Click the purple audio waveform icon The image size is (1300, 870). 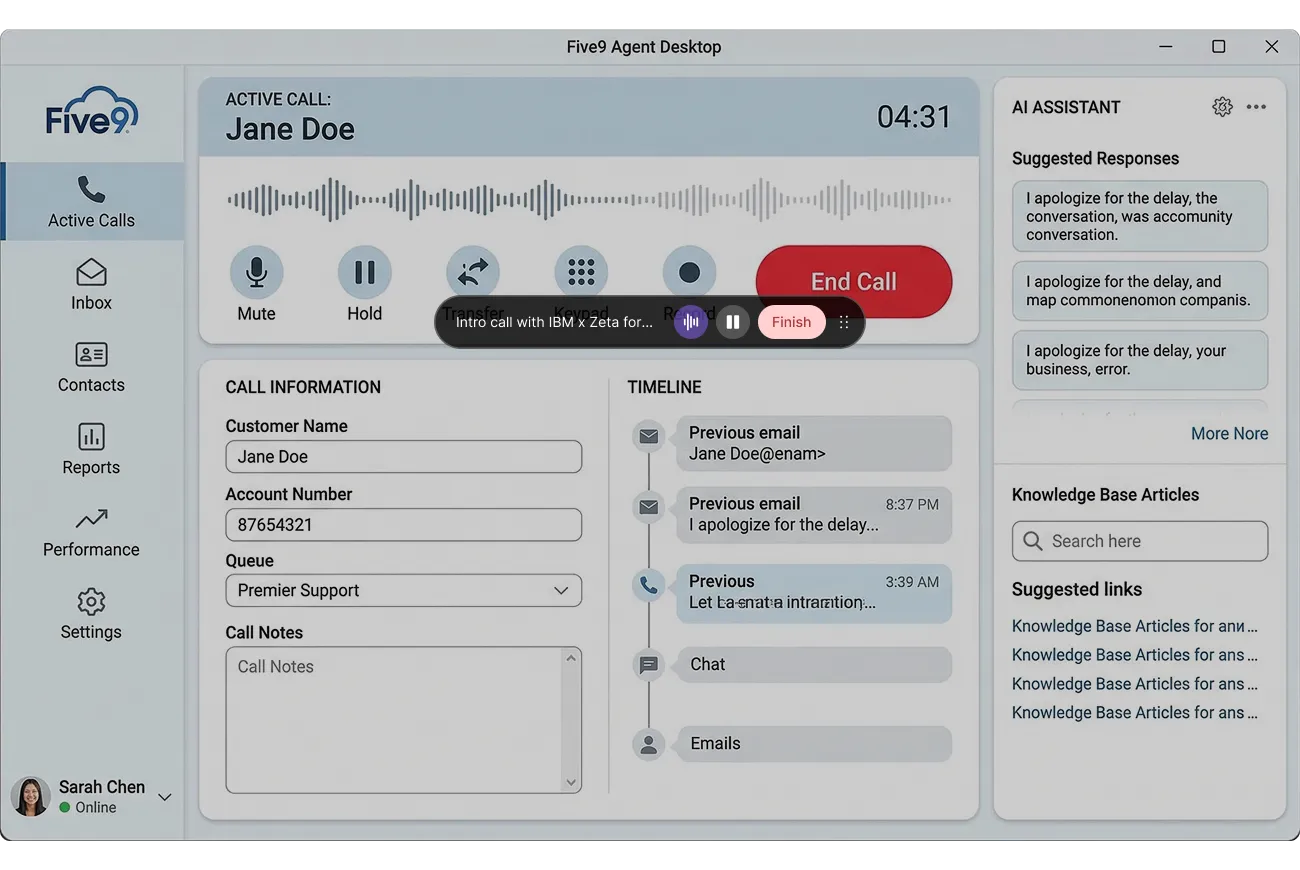pyautogui.click(x=690, y=322)
